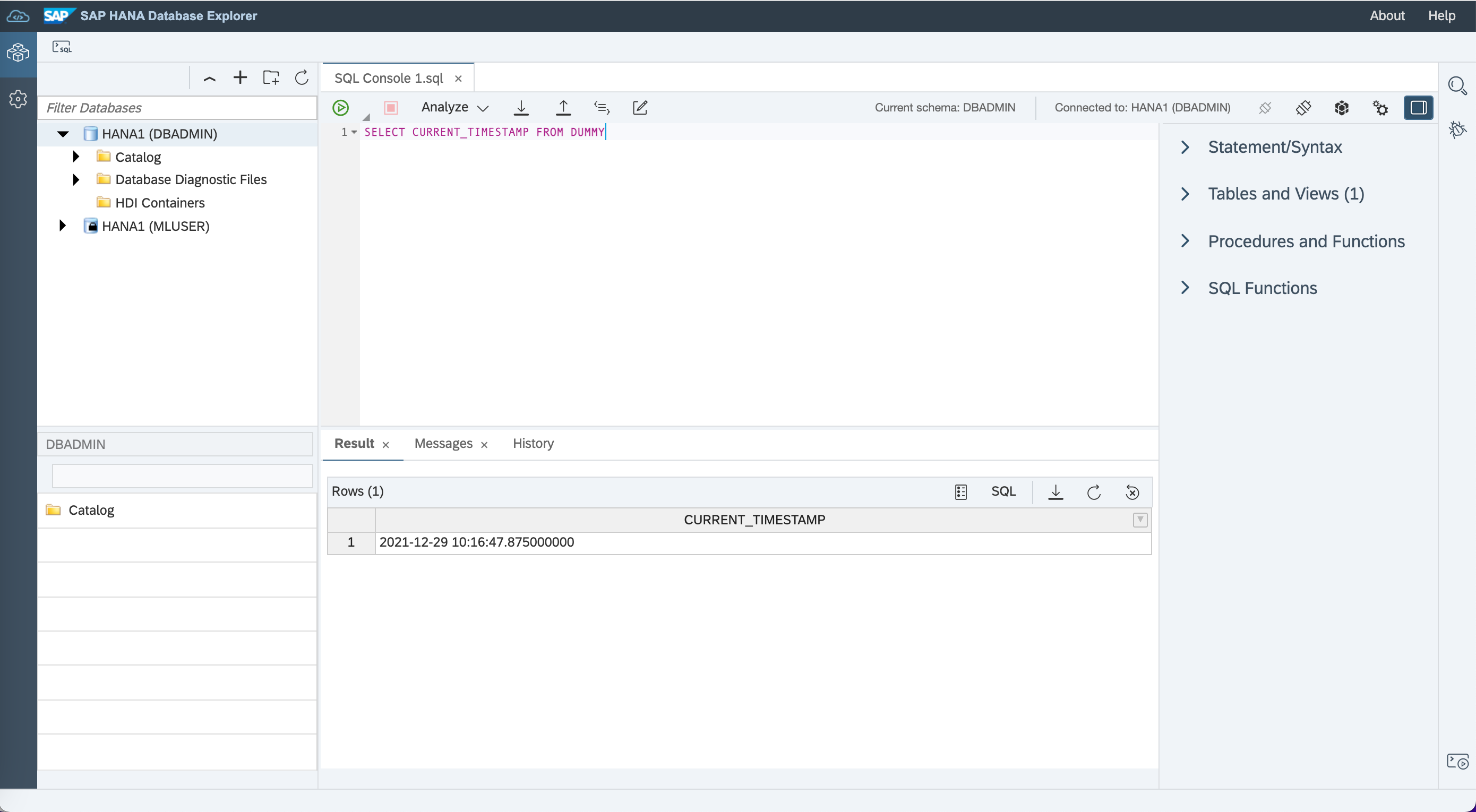Open a new SQL console from top icon

click(x=62, y=47)
